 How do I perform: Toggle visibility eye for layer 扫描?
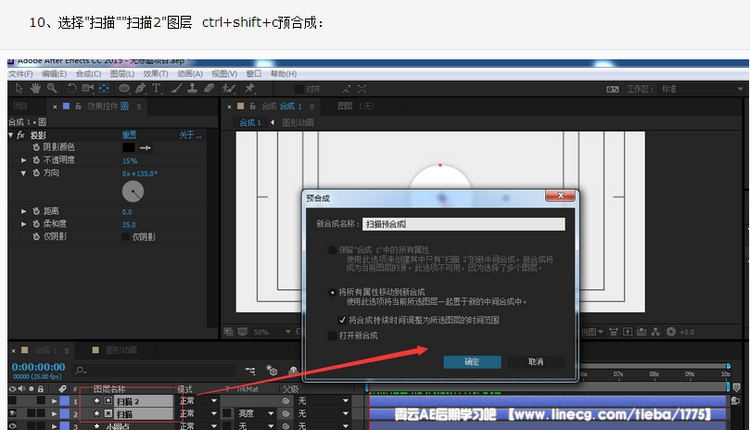click(x=12, y=413)
